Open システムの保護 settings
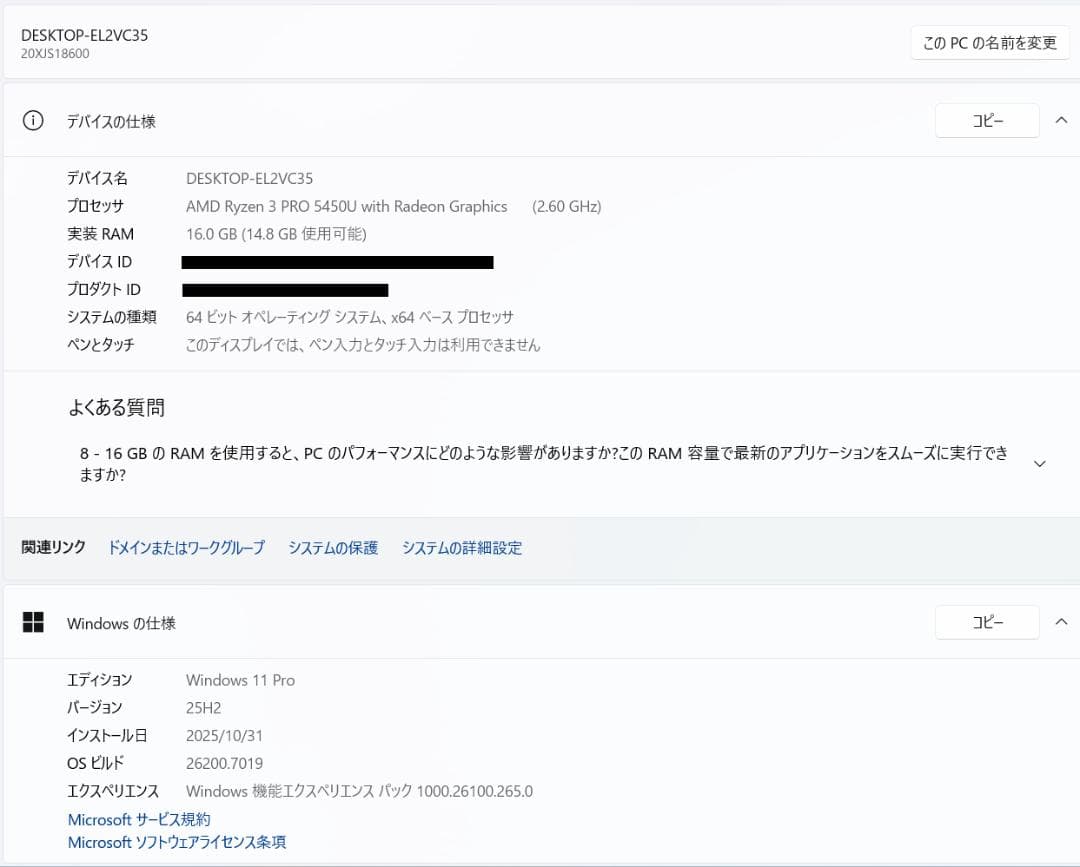Image resolution: width=1080 pixels, height=867 pixels. pos(332,547)
